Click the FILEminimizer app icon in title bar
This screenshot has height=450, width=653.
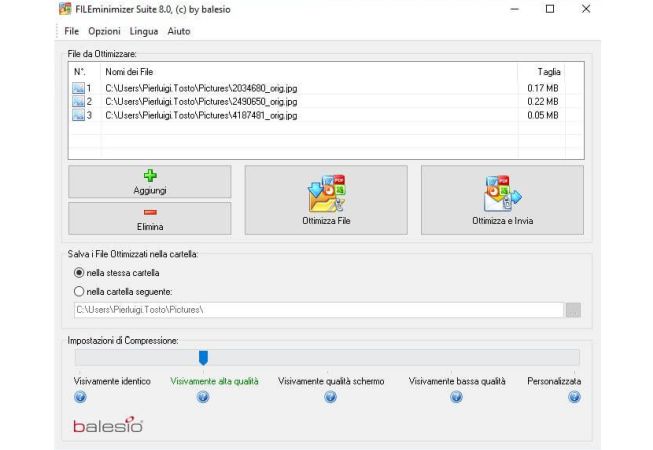65,9
